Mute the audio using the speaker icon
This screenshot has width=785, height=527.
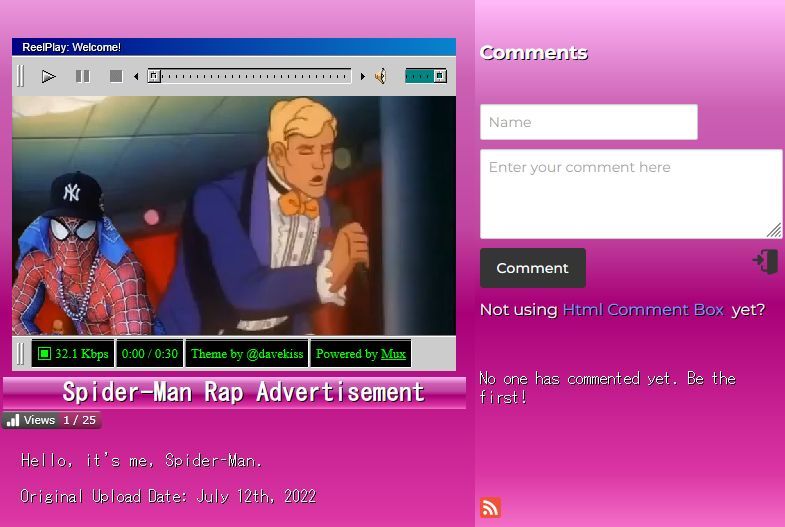click(x=380, y=76)
